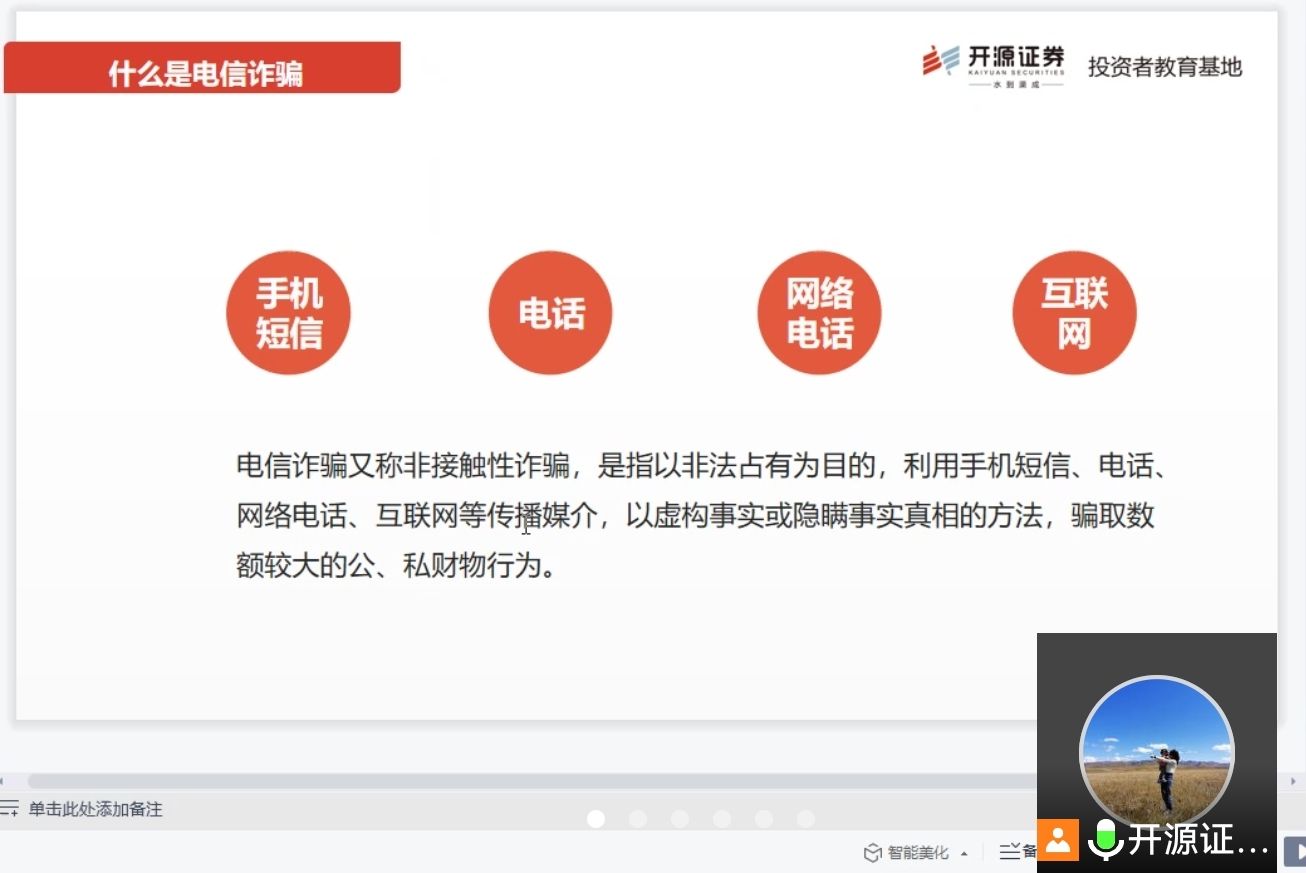Screen dimensions: 1306x873
Task: Click the 互联网 red circle
Action: point(1074,313)
